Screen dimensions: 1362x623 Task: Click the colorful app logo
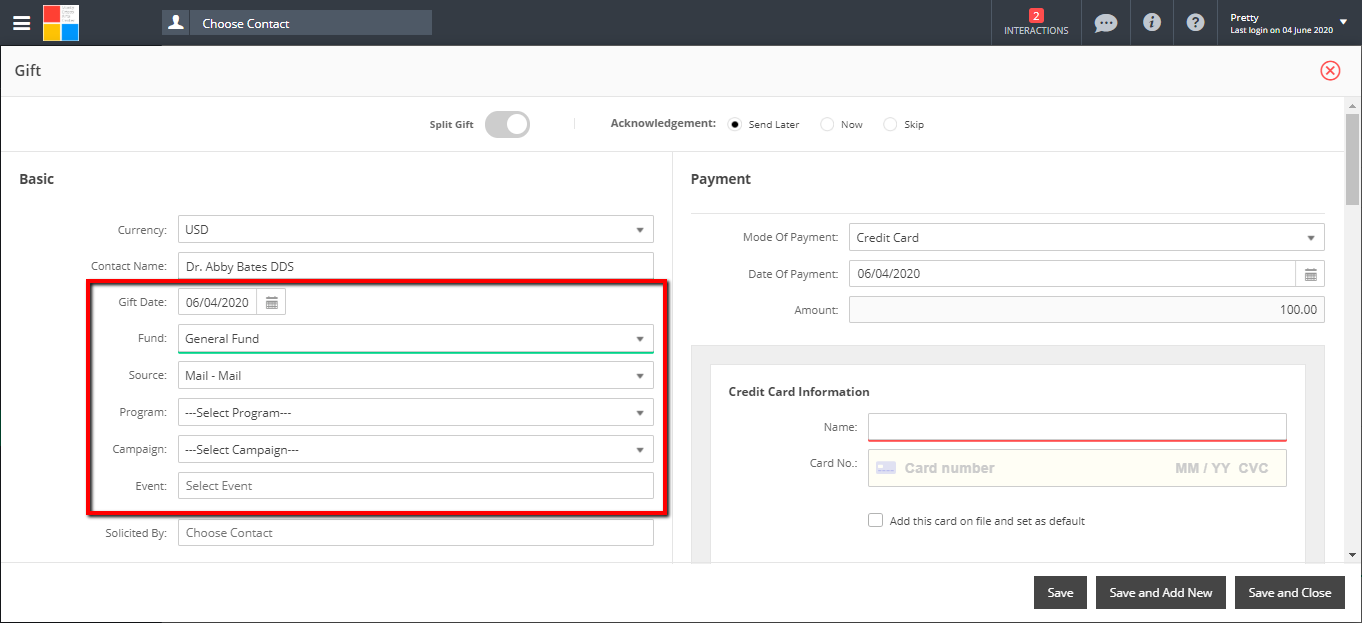60,23
